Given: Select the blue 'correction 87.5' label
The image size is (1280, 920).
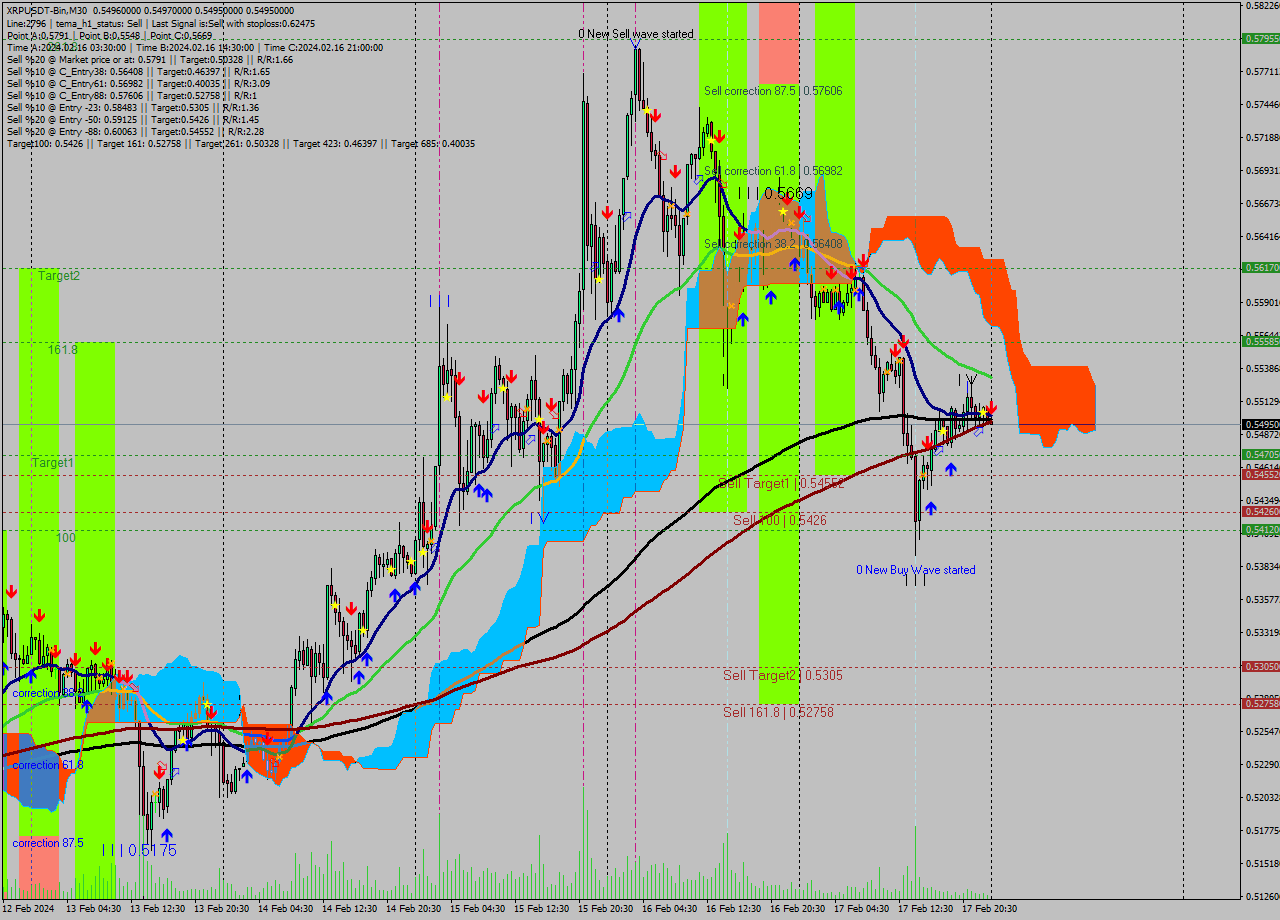Looking at the screenshot, I should (48, 843).
